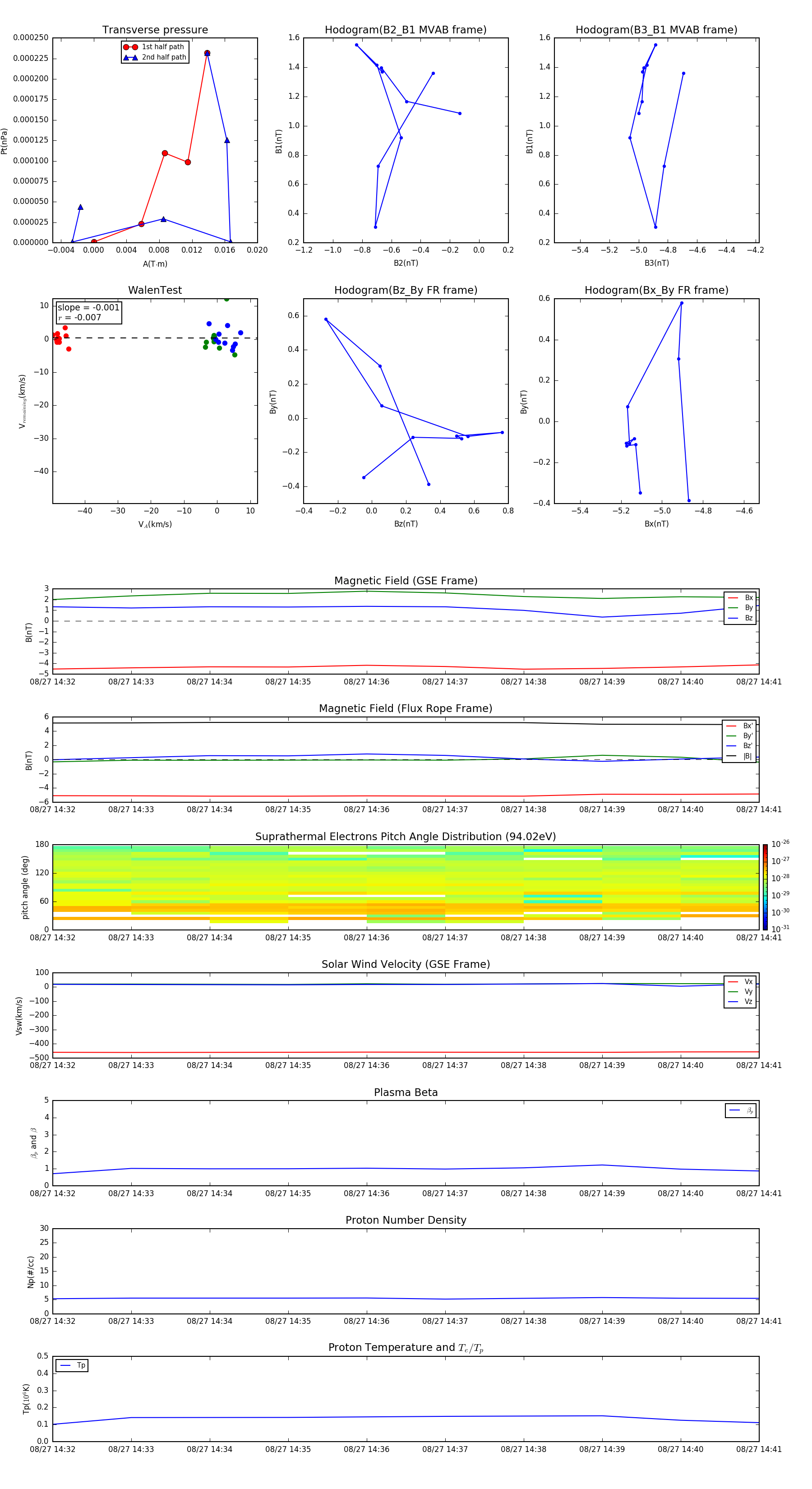Click the "pitch angle (deg)" y-axis label
Viewport: 812px width, 1489px height.
point(25,887)
